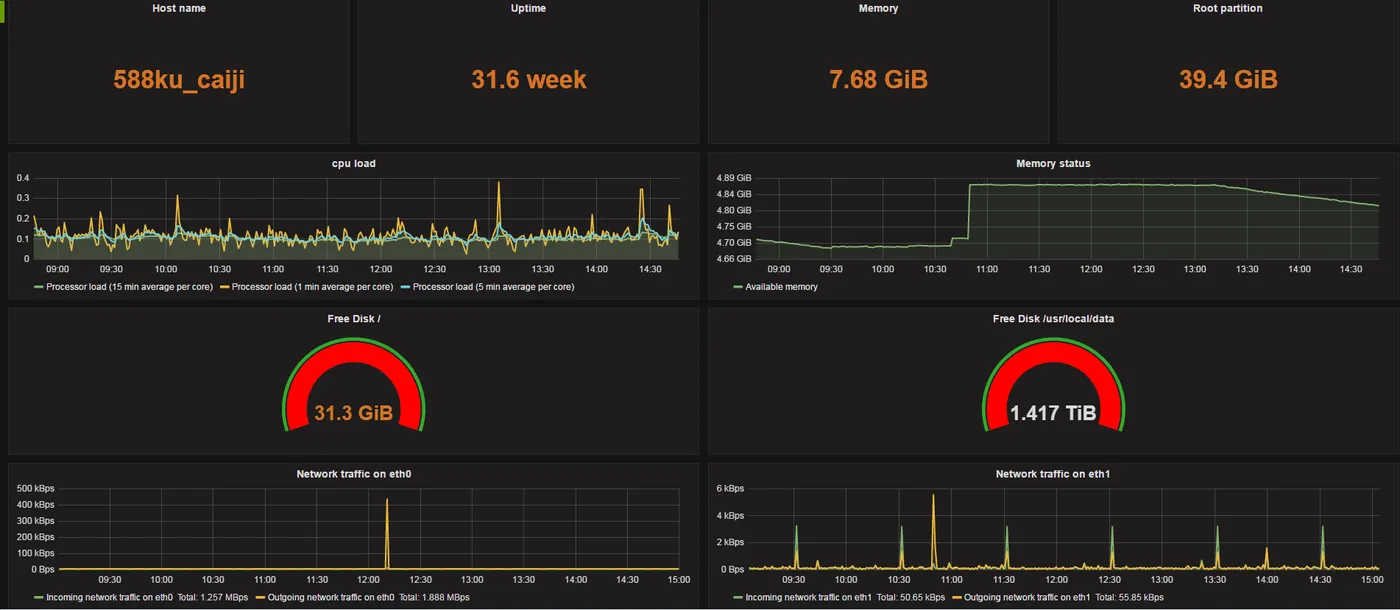The height and width of the screenshot is (610, 1400).
Task: Click the 500 kBps label on eth0 axis
Action: pos(36,489)
